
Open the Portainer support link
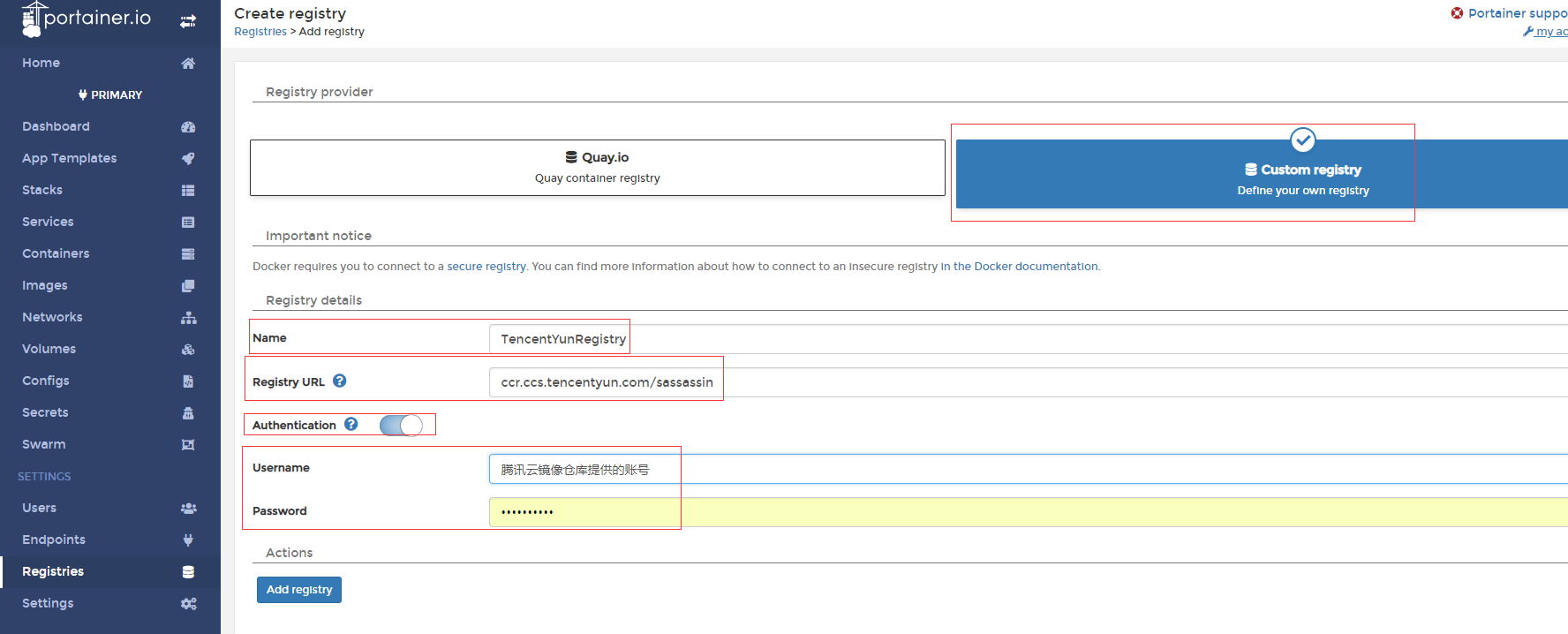(1518, 13)
